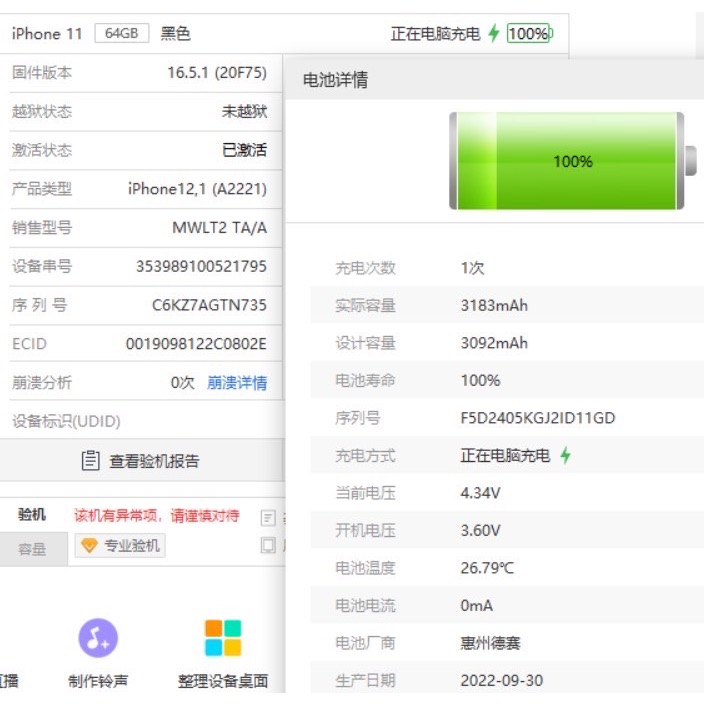Viewport: 704px width, 704px height.
Task: Select the 验机 tab
Action: tap(32, 515)
